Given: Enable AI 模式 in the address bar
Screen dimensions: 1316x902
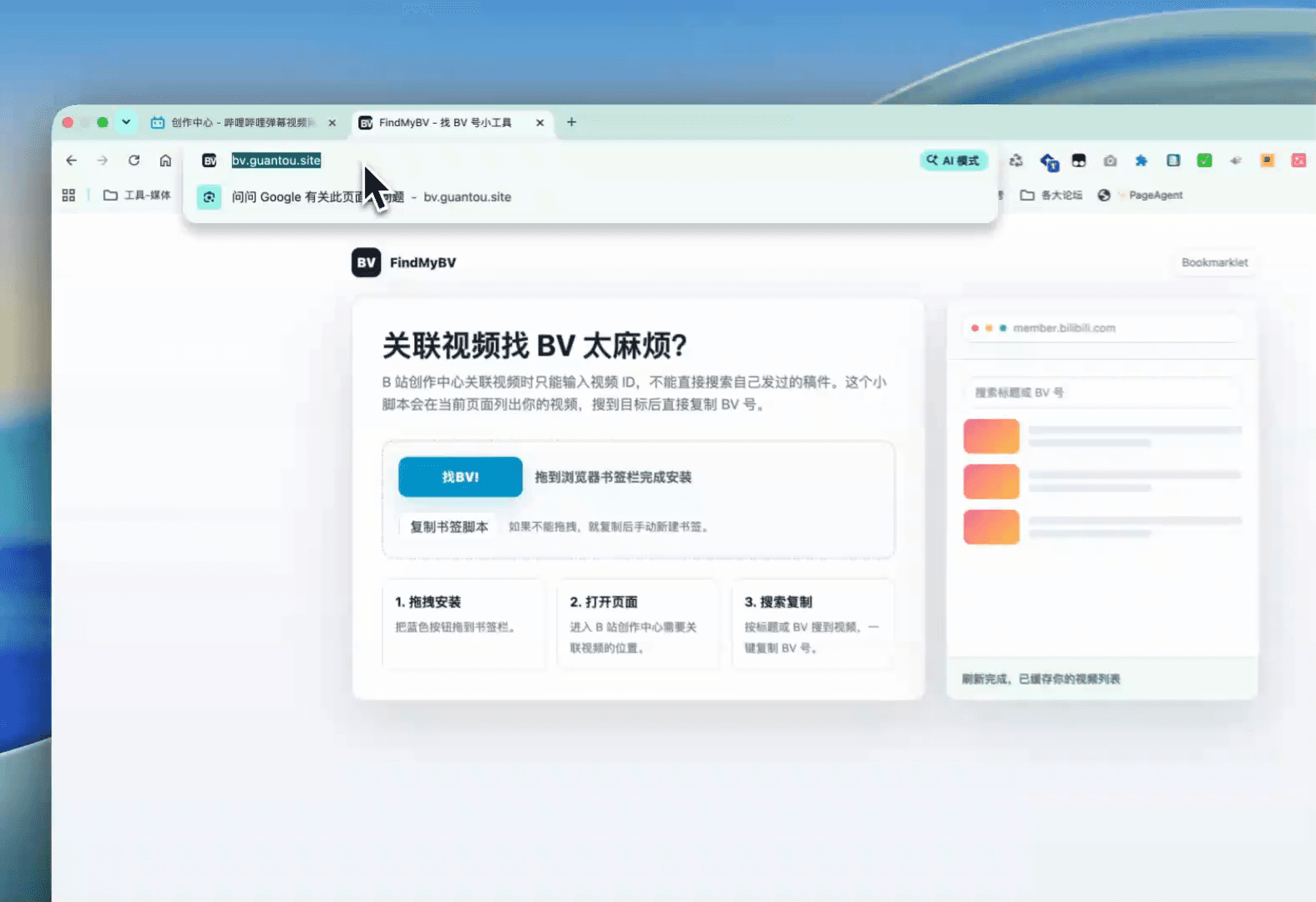Looking at the screenshot, I should (x=954, y=160).
